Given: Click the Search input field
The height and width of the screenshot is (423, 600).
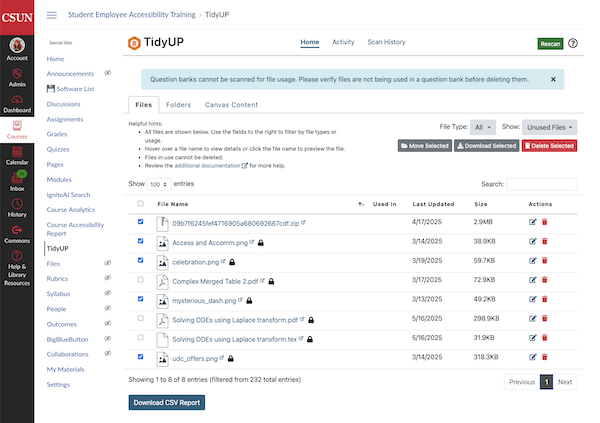Looking at the screenshot, I should point(542,184).
